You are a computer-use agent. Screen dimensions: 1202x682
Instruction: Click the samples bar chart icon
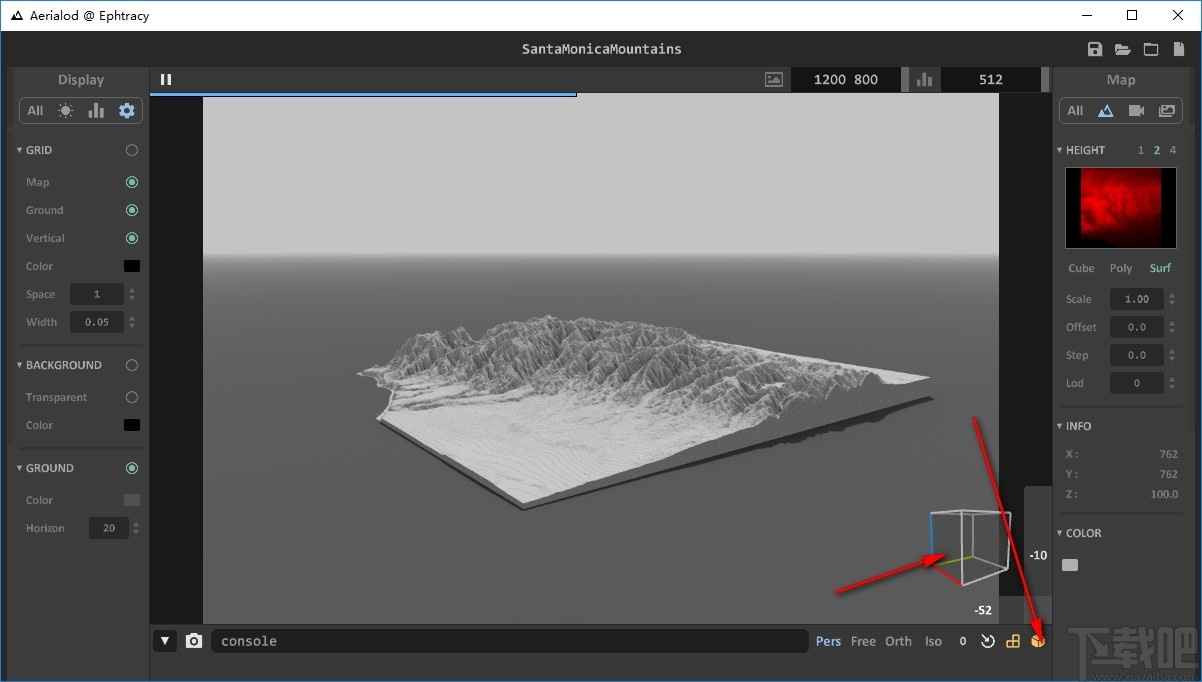(x=924, y=80)
